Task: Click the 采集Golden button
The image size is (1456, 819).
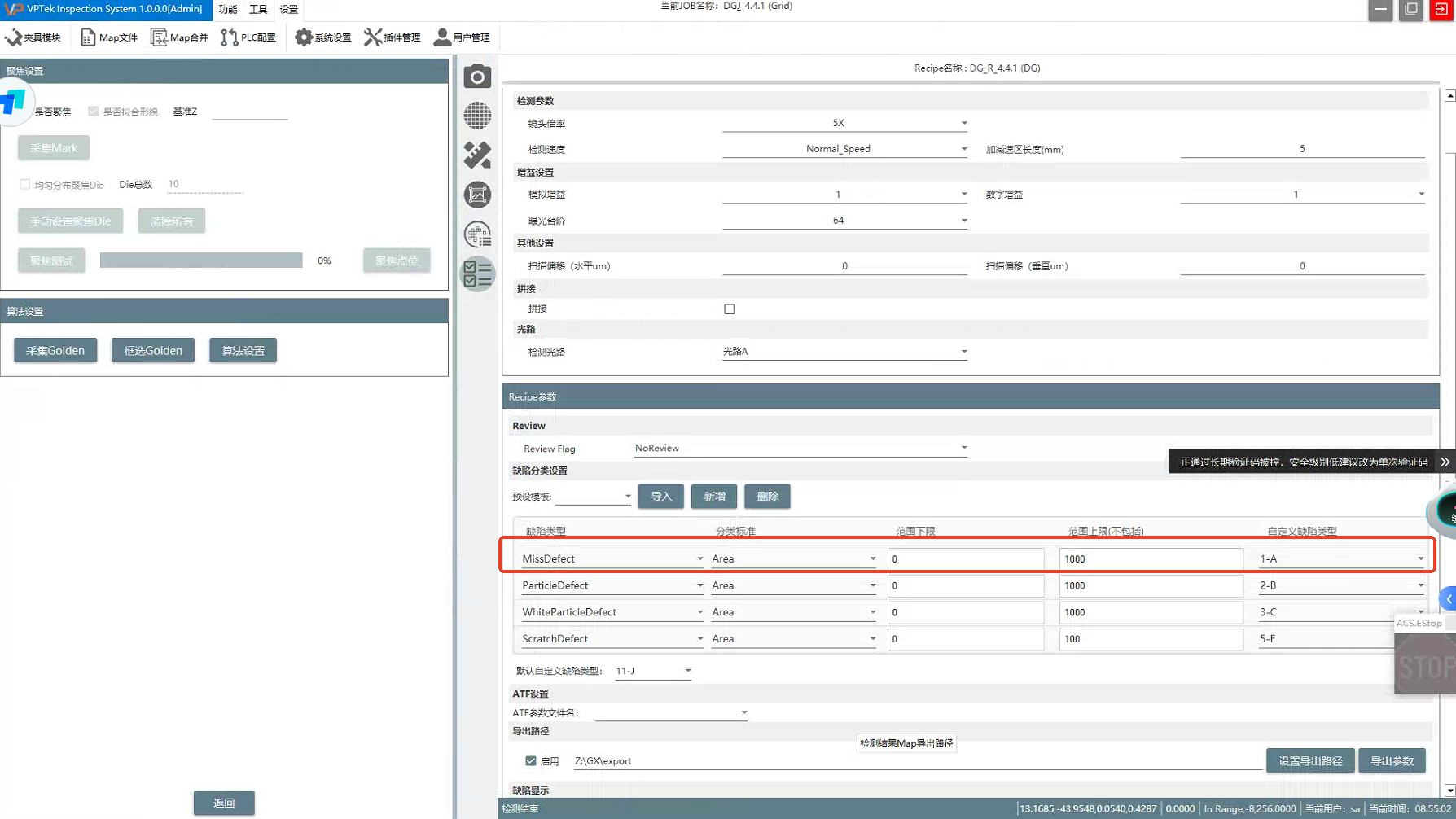Action: click(x=55, y=351)
